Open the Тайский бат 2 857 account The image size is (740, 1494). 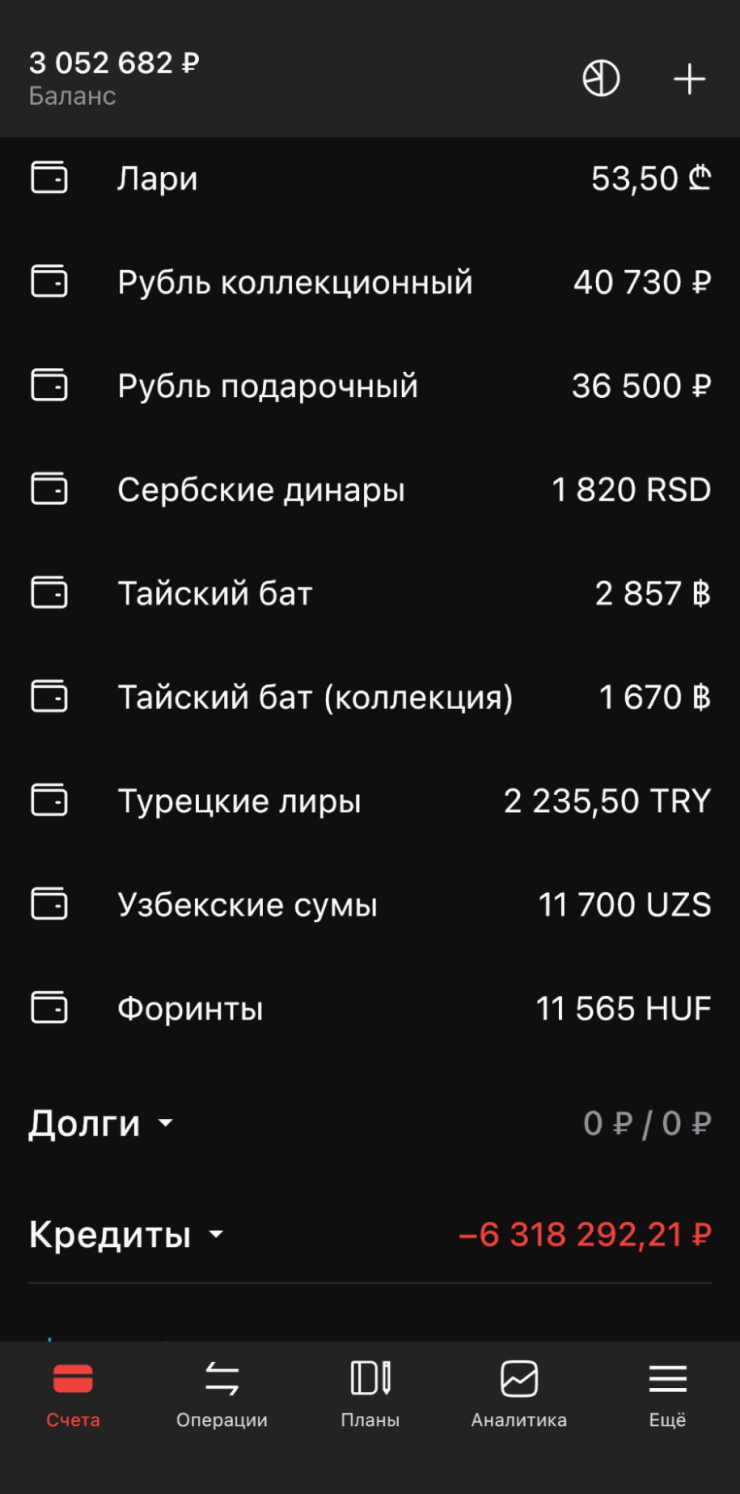215,594
